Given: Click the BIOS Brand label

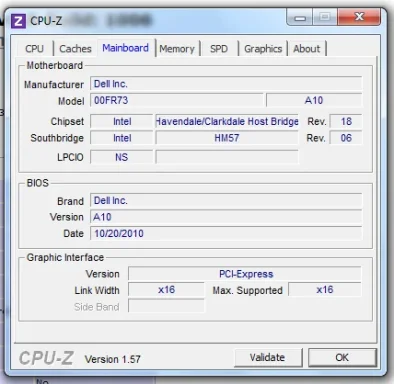Looking at the screenshot, I should [70, 201].
